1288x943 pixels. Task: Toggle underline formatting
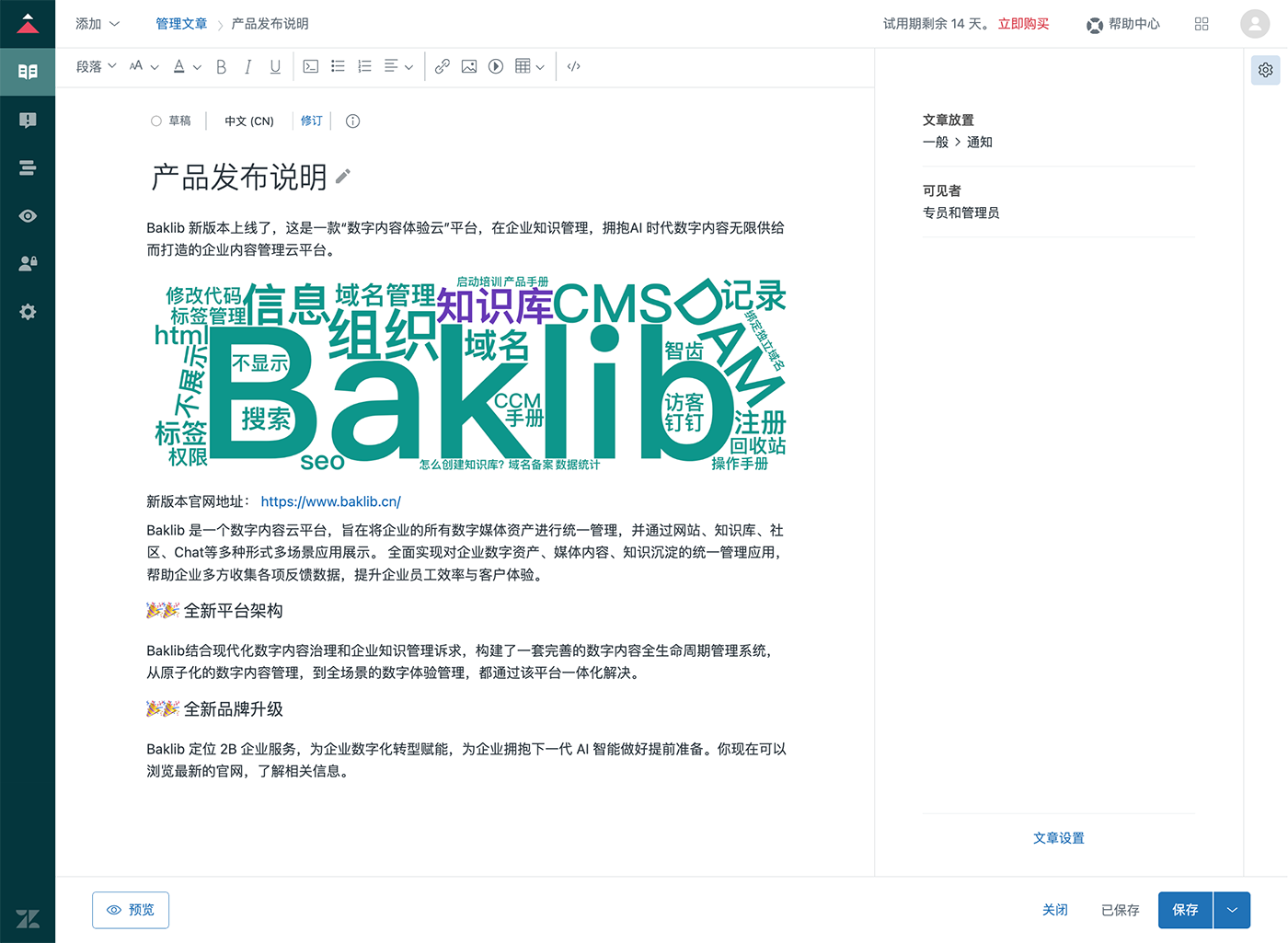click(275, 66)
